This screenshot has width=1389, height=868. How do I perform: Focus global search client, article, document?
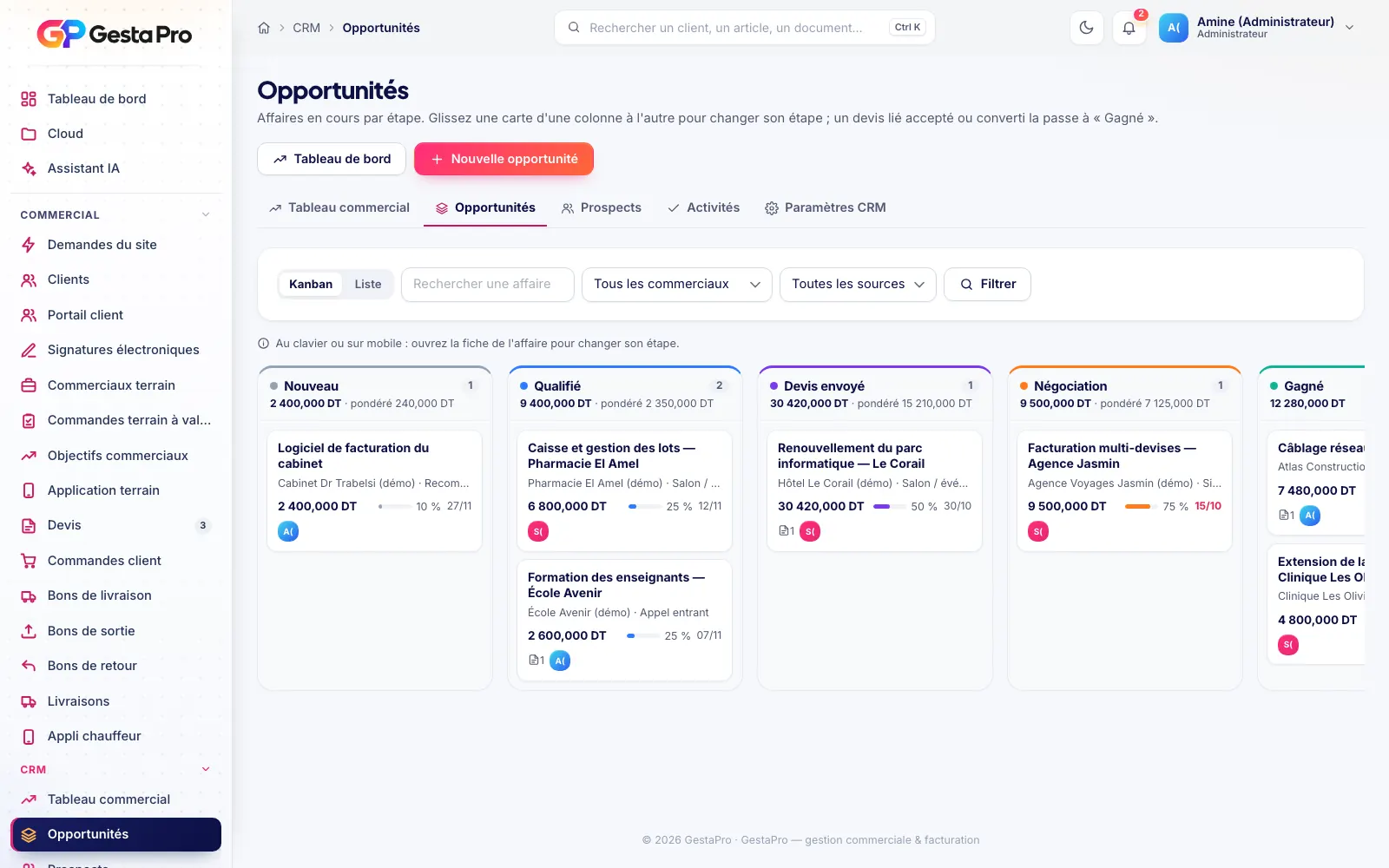745,28
